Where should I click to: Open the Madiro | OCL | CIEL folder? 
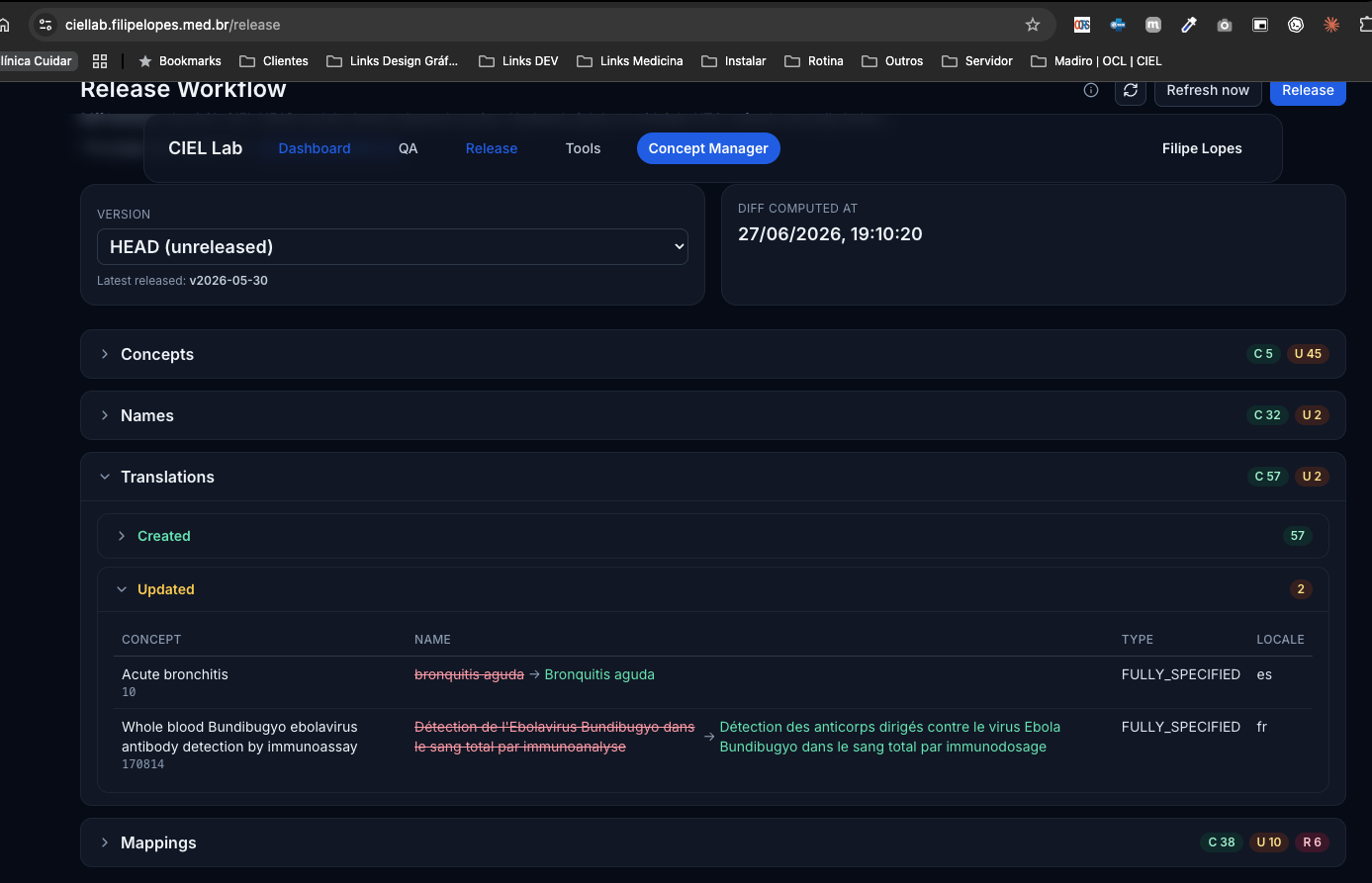pos(1096,61)
